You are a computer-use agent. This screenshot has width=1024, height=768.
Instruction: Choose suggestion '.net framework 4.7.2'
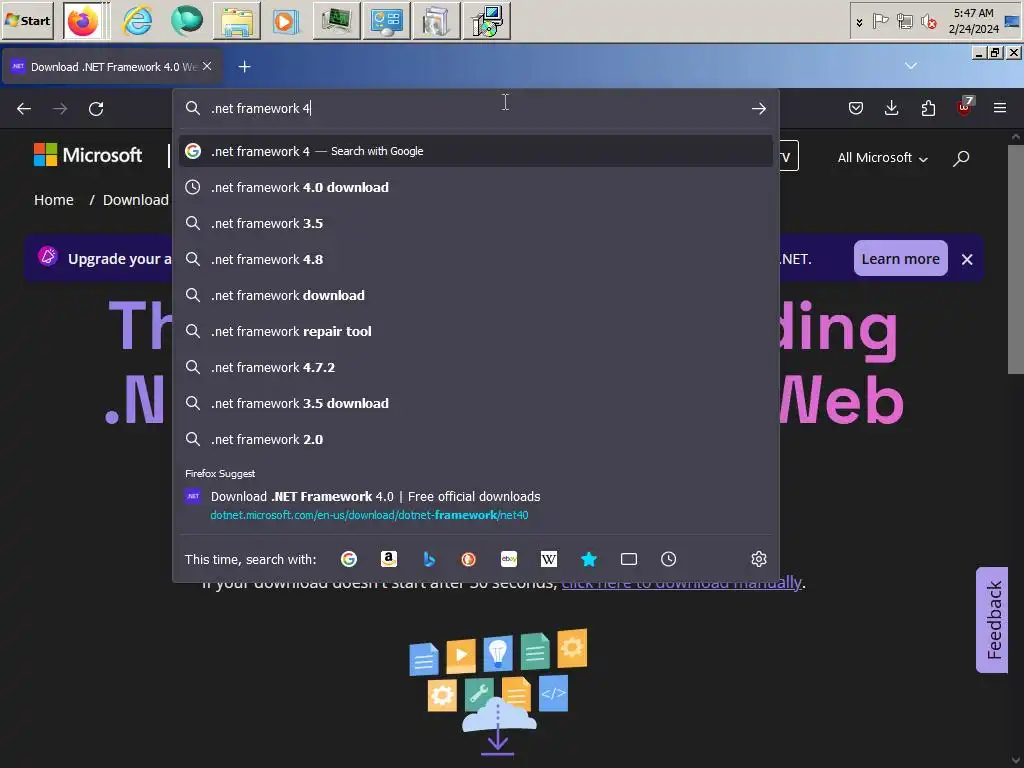475,367
